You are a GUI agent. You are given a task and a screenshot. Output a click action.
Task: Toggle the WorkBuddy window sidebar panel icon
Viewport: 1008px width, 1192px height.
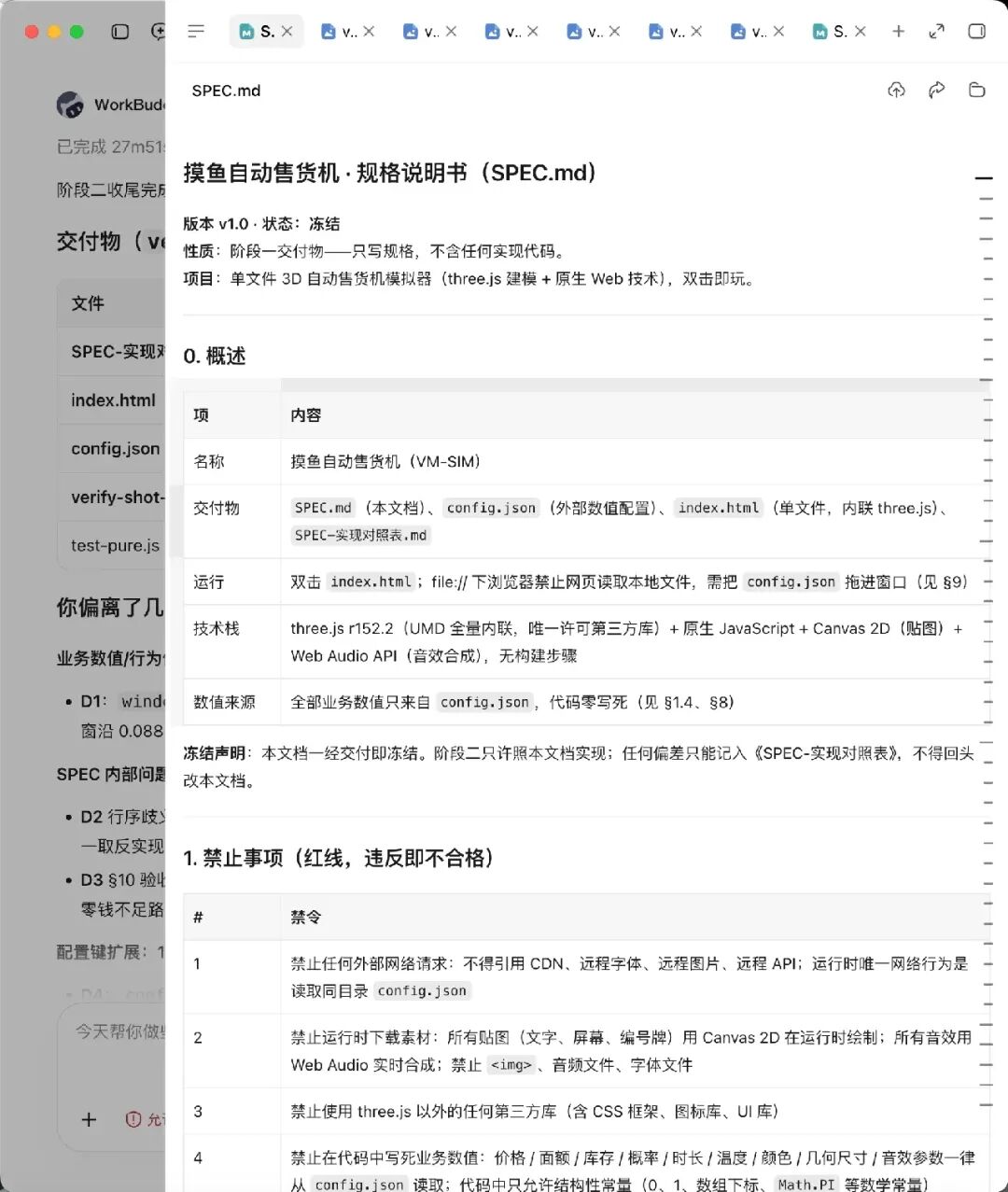coord(119,32)
